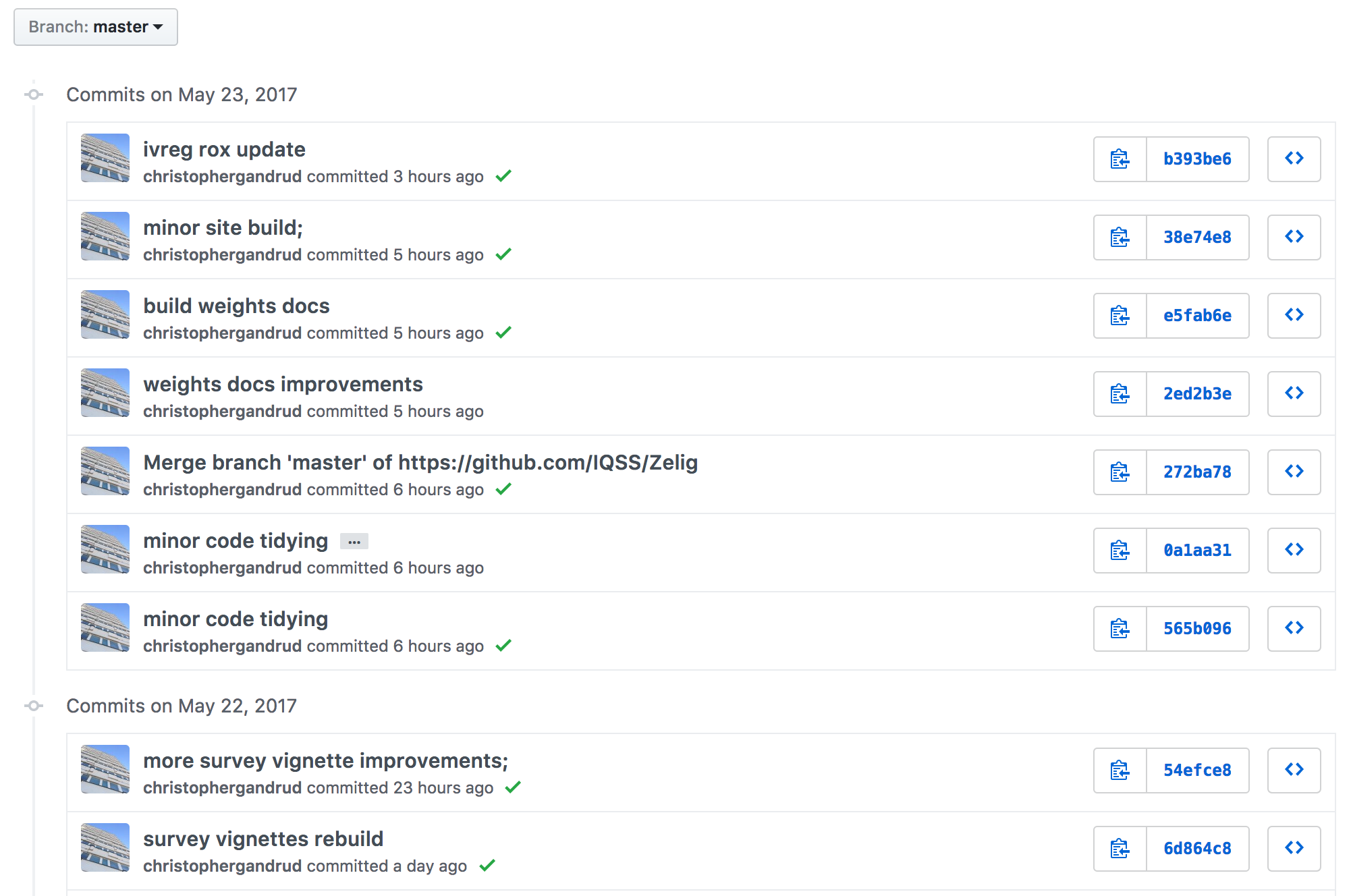Open commit hash 38e74e8 link
Image resolution: width=1351 pixels, height=896 pixels.
tap(1197, 237)
